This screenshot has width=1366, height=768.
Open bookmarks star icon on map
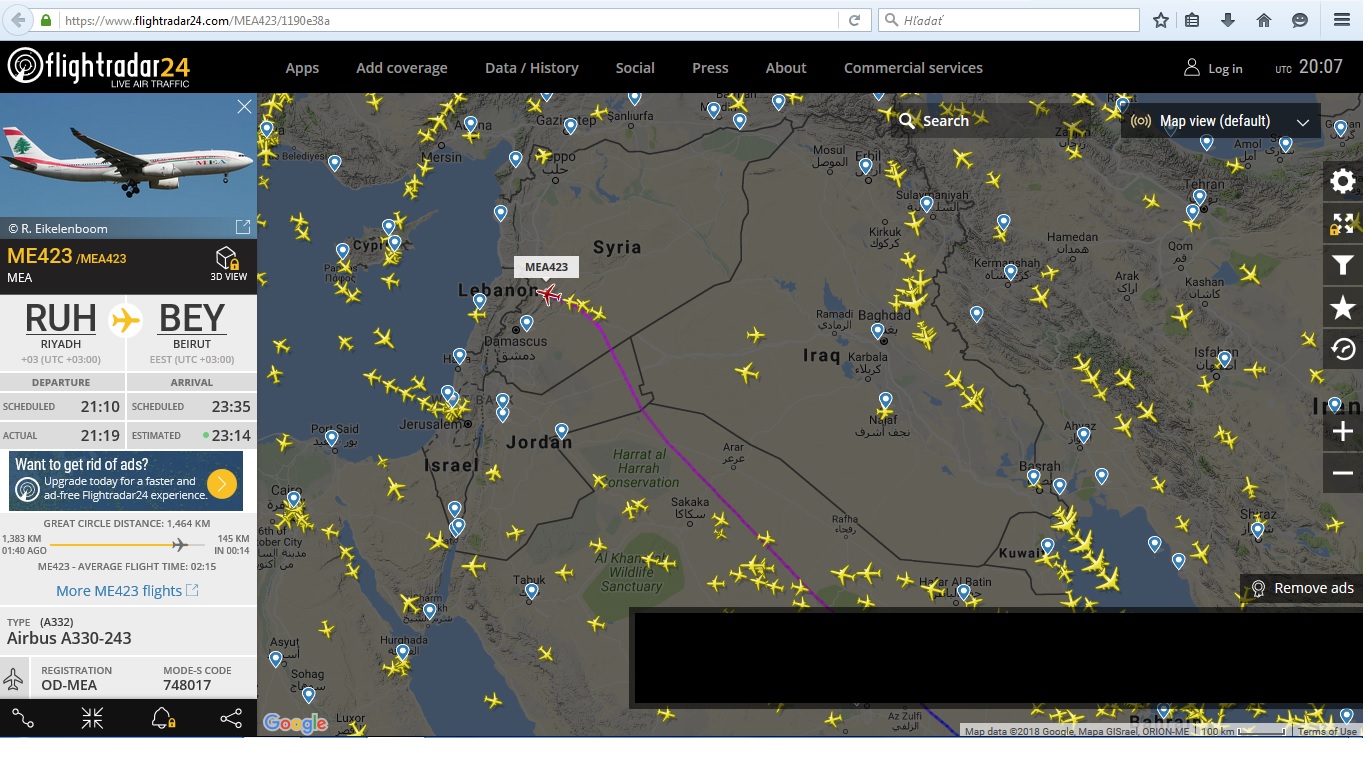coord(1343,307)
